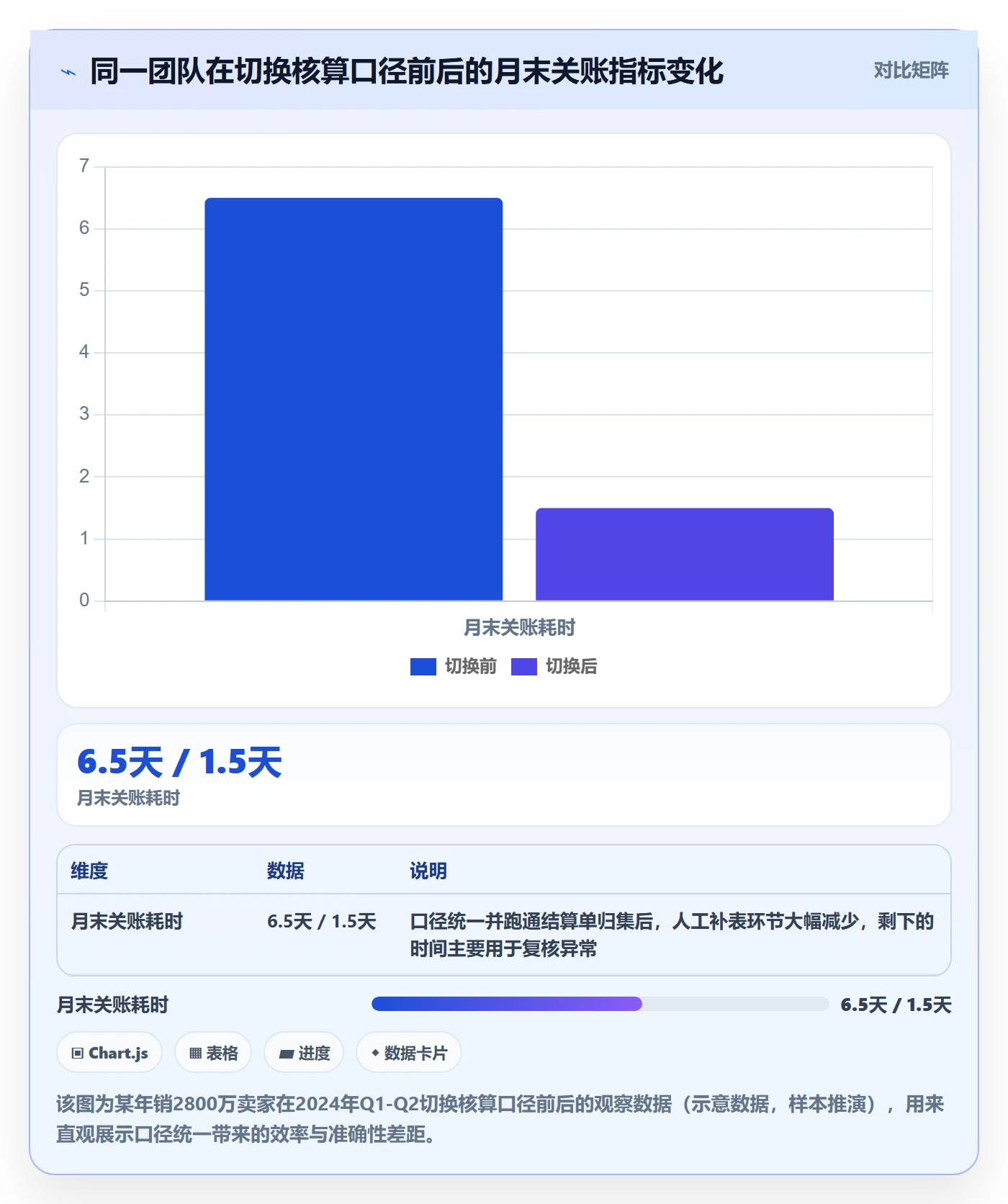Viewport: 1008px width, 1204px height.
Task: Click the 维度 column header
Action: (x=89, y=871)
